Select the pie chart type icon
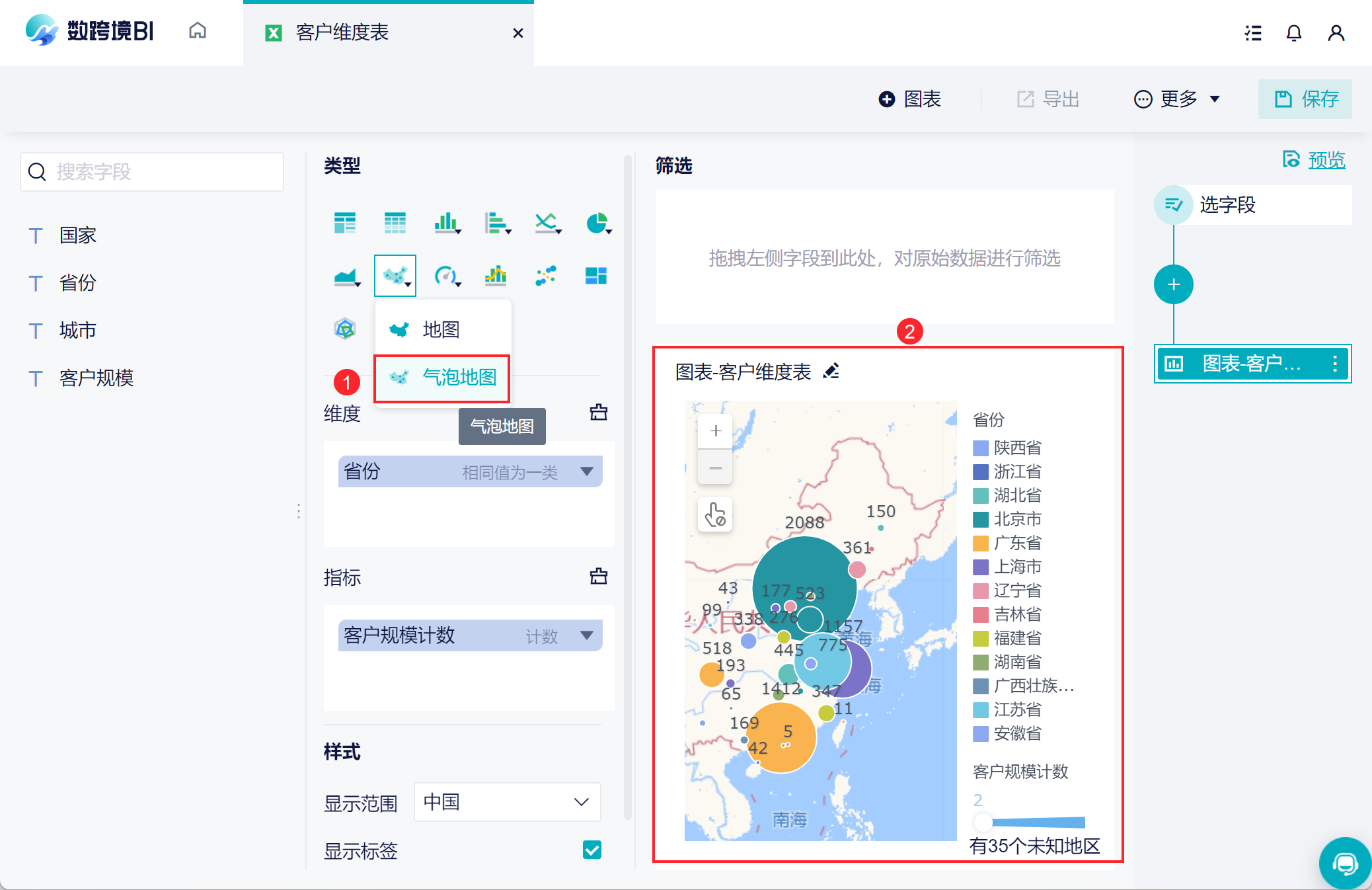 point(597,223)
